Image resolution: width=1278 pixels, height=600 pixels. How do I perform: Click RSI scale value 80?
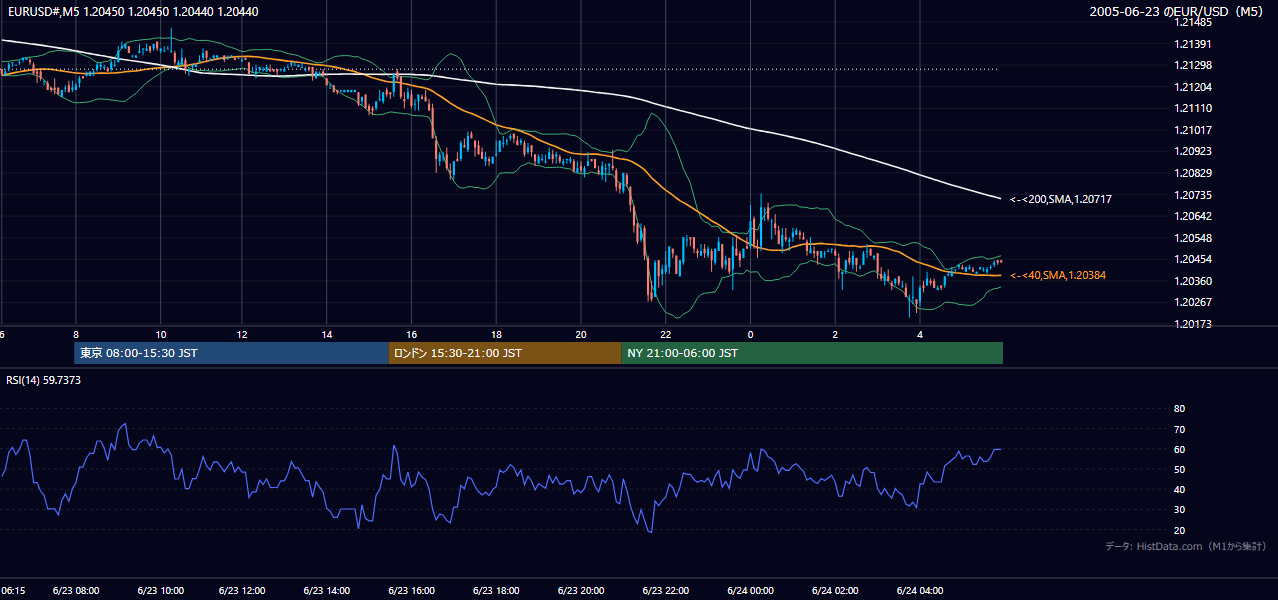click(x=1179, y=409)
